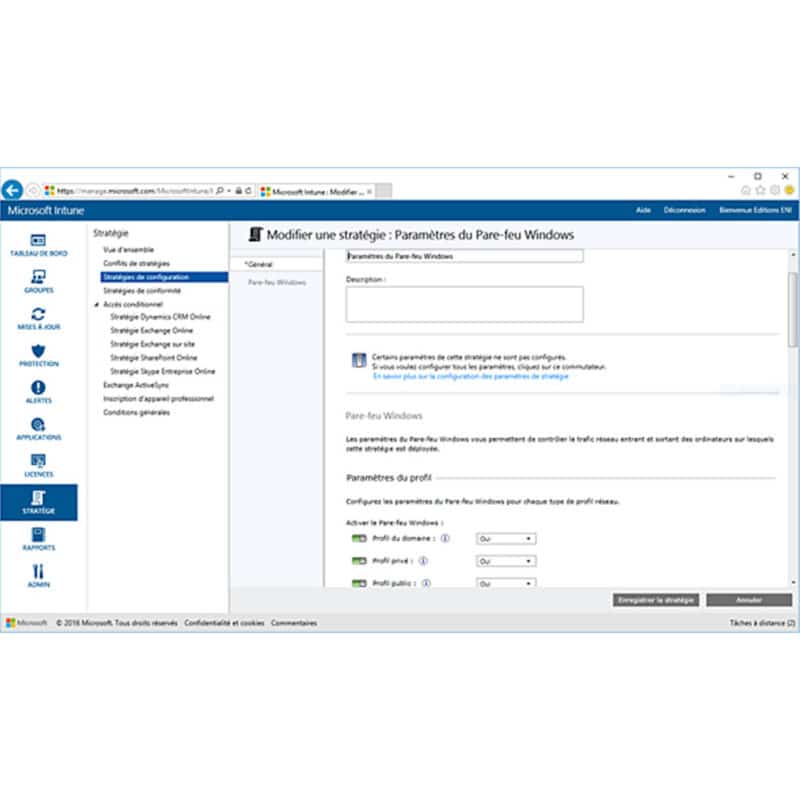800x800 pixels.
Task: Open the Tâches à distance link
Action: [762, 623]
